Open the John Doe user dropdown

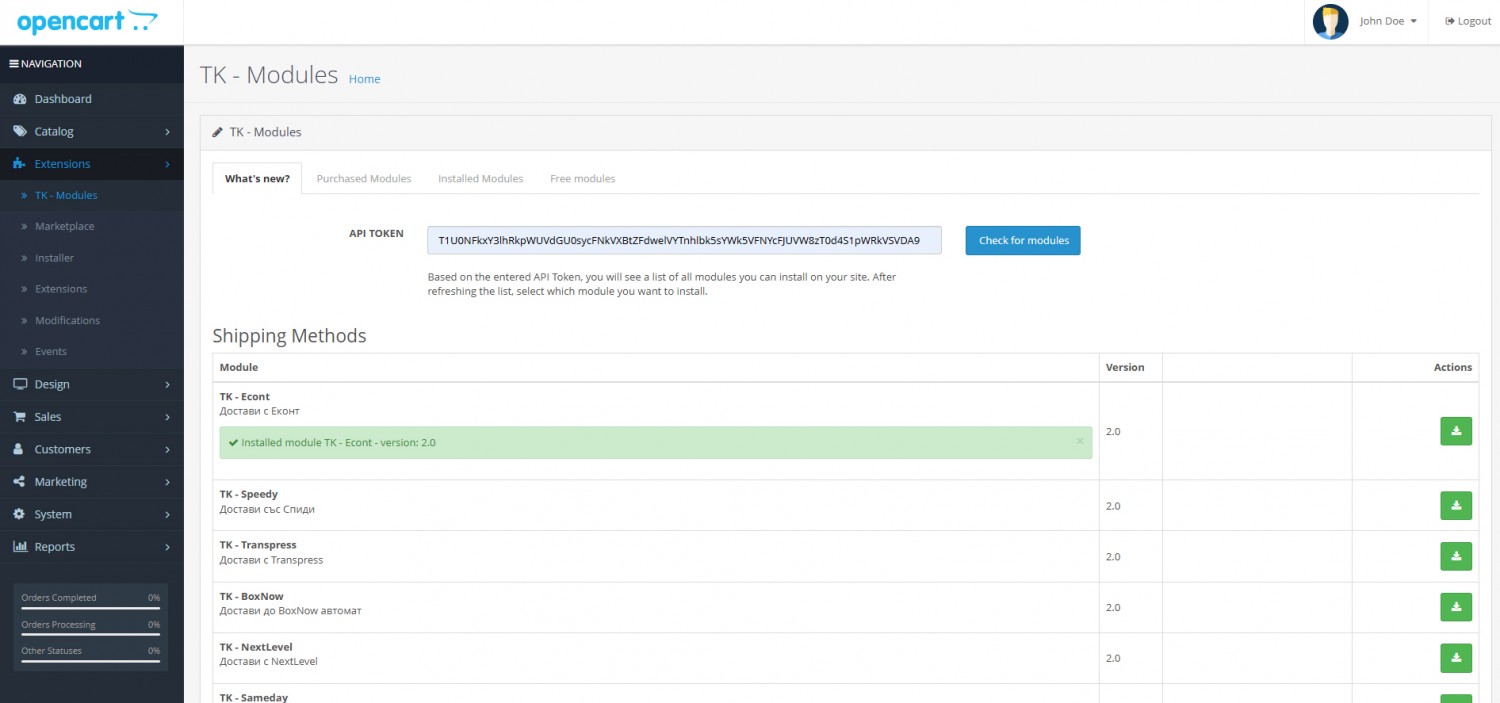(x=1388, y=22)
